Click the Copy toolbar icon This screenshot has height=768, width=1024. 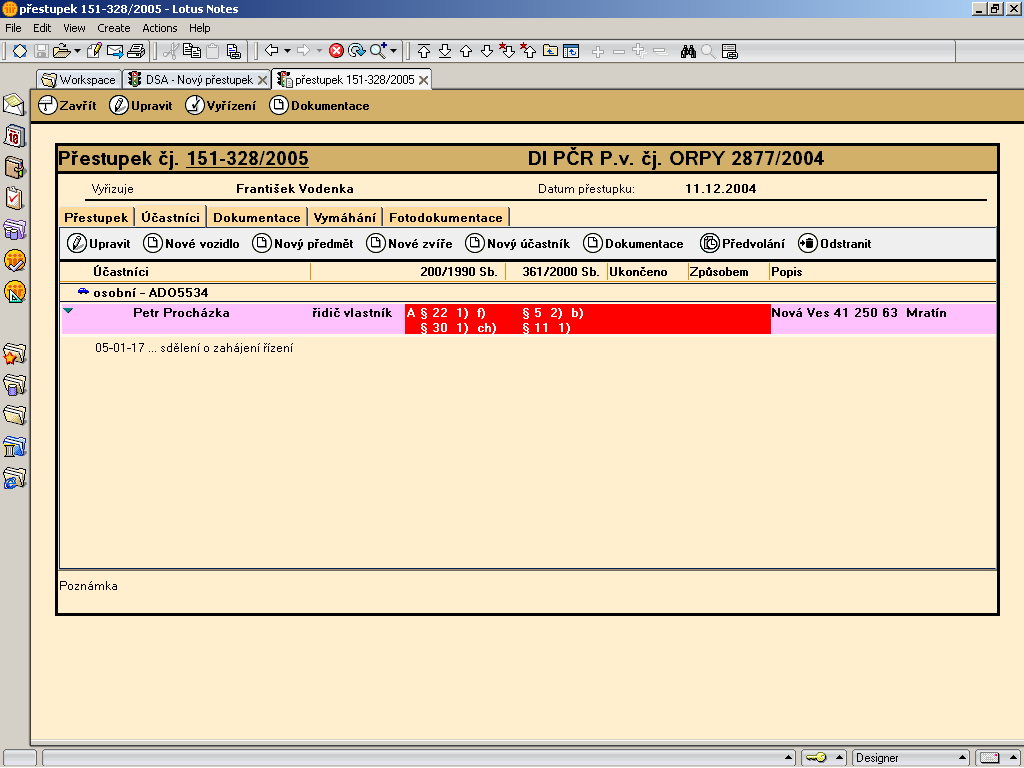pos(192,51)
